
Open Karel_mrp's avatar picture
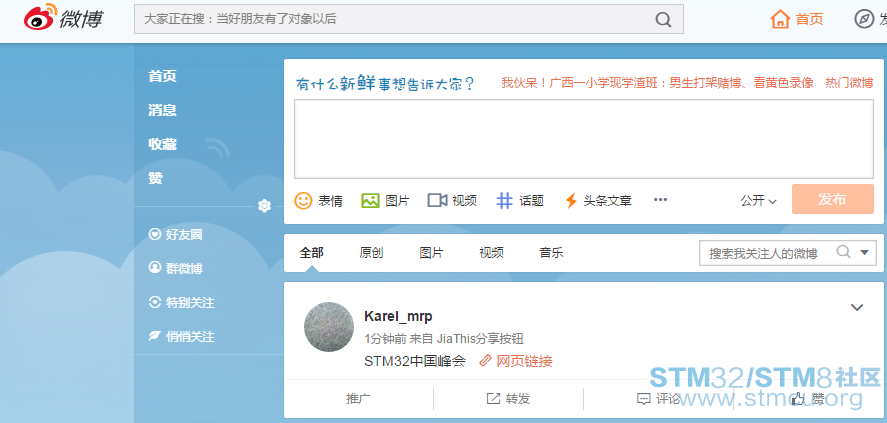coord(329,327)
